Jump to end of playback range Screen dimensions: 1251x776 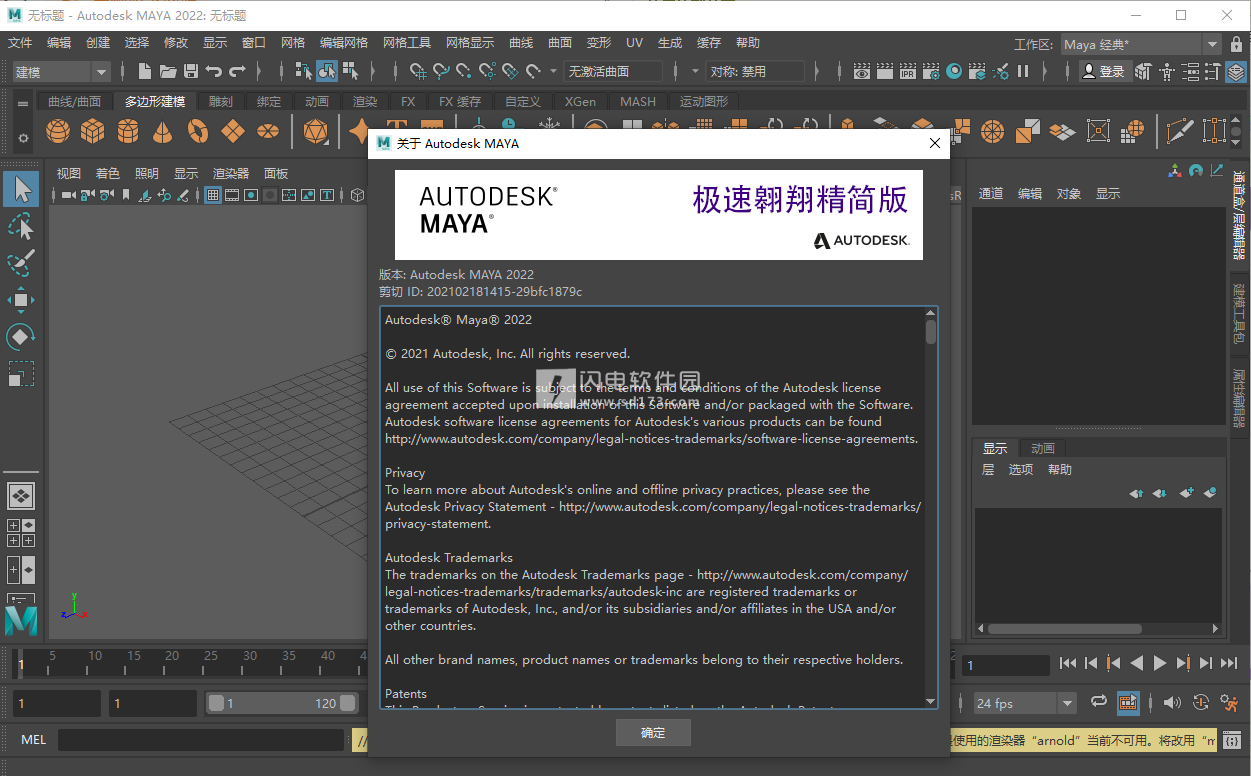1229,663
